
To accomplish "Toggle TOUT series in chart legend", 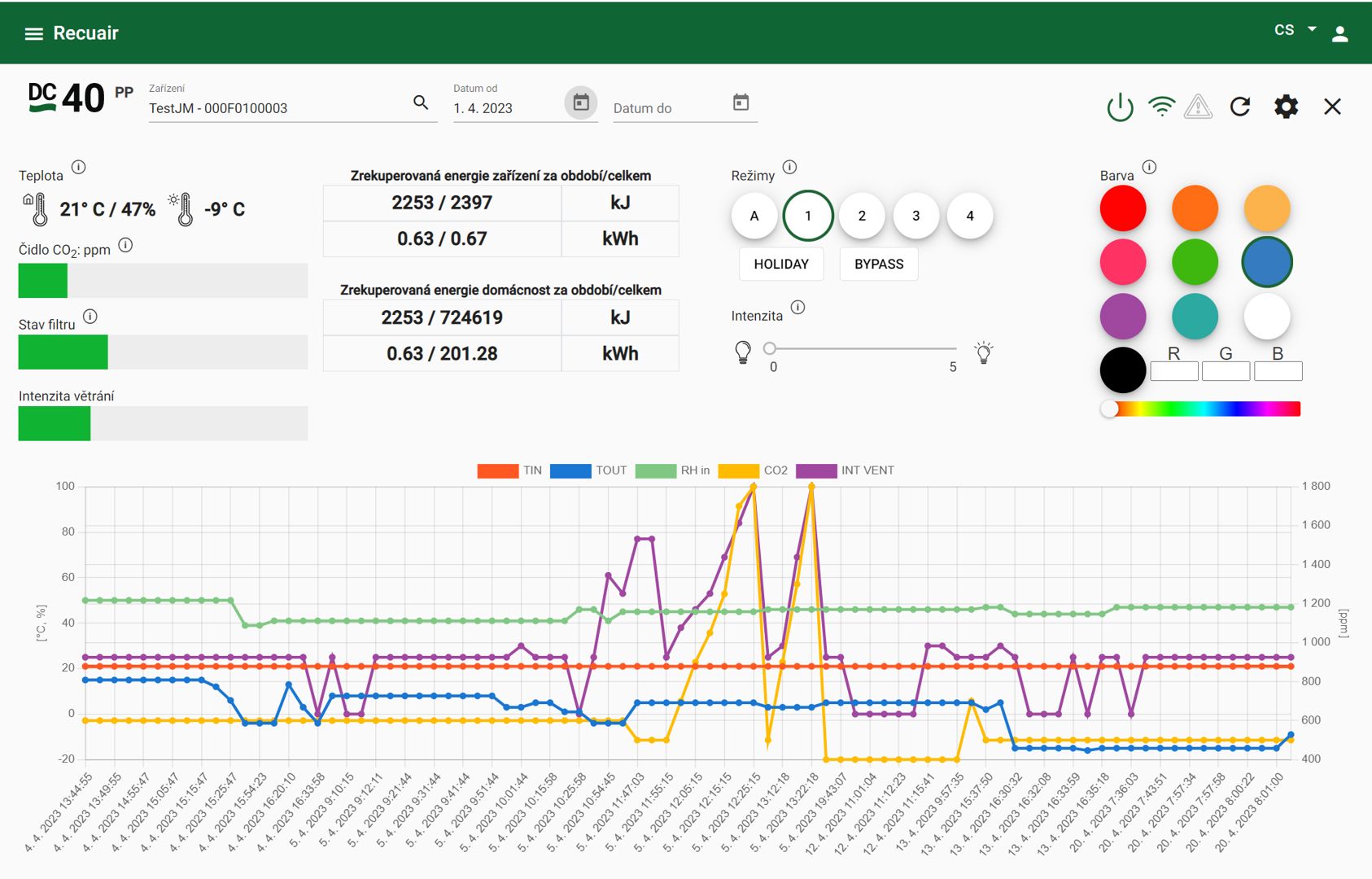I will click(x=588, y=470).
